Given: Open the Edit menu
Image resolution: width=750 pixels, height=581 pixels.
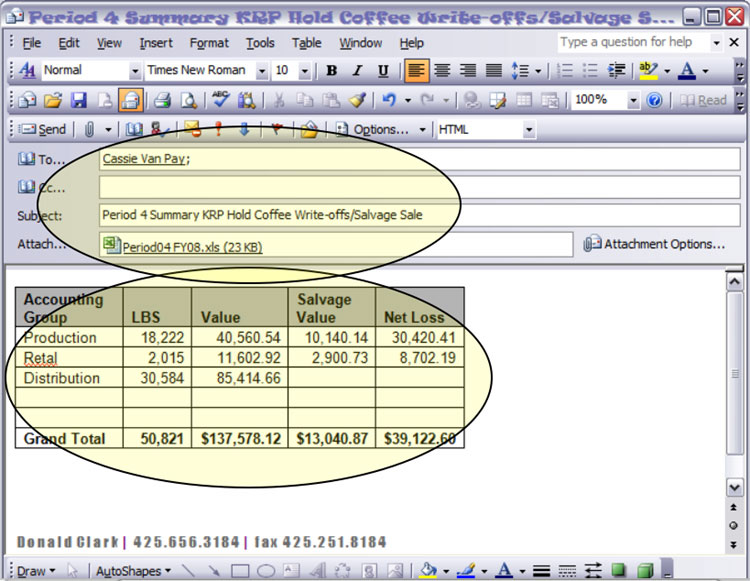Looking at the screenshot, I should point(69,43).
